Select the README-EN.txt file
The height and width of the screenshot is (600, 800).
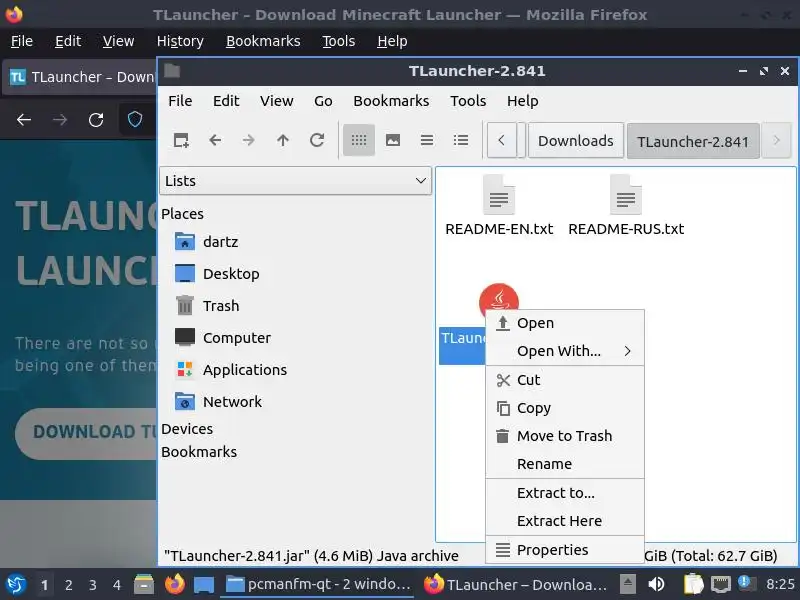click(x=499, y=206)
